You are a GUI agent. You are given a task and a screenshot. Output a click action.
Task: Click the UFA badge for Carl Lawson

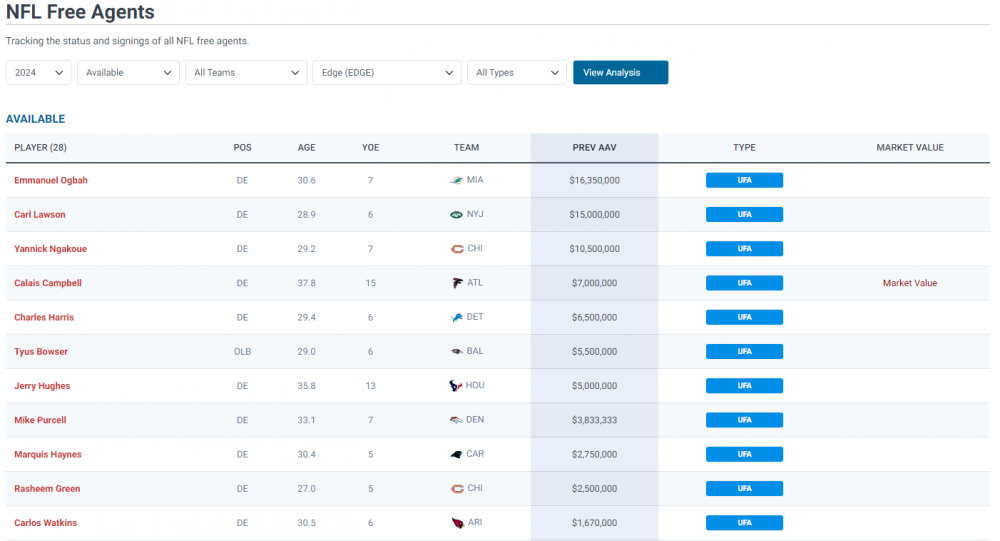[x=744, y=215]
